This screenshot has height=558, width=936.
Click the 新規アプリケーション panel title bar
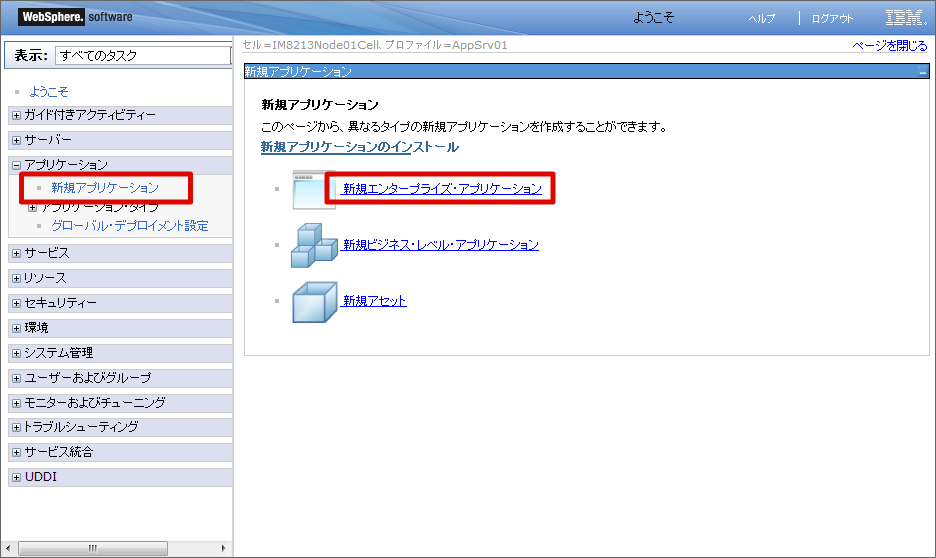click(x=586, y=72)
